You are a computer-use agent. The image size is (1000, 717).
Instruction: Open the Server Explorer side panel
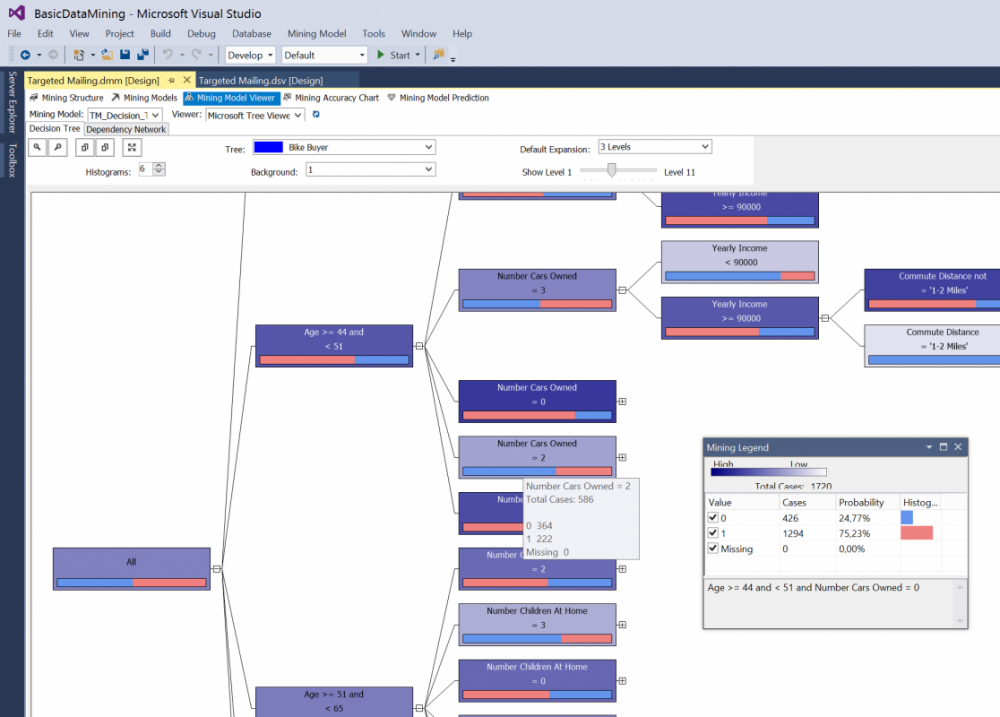click(12, 102)
